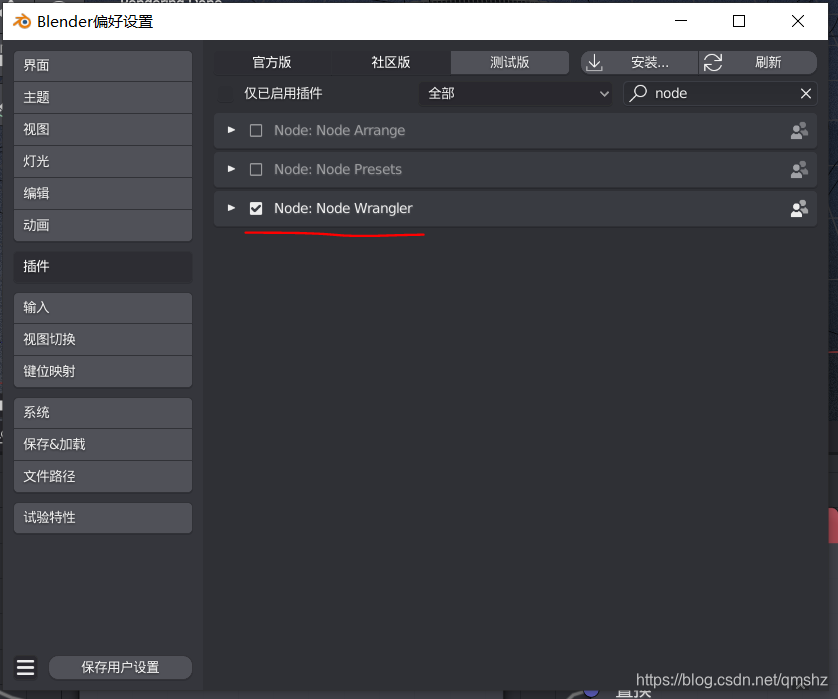Screen dimensions: 838x699
Task: Maximize the Blender preferences window
Action: point(739,21)
